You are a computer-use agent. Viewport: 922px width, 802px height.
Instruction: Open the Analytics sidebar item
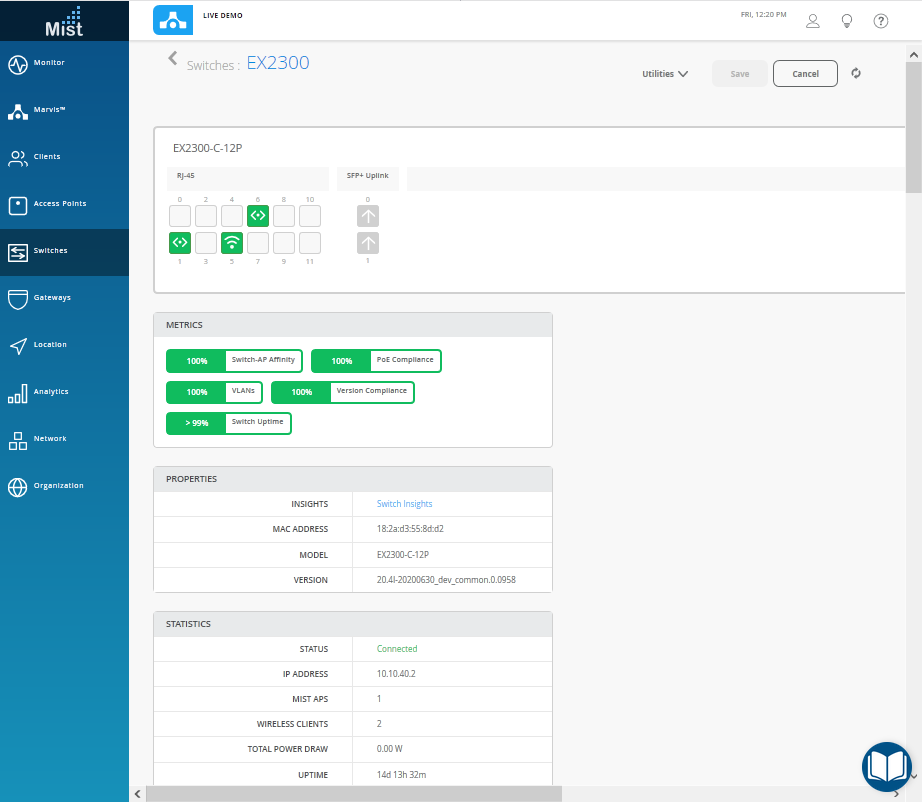50,392
